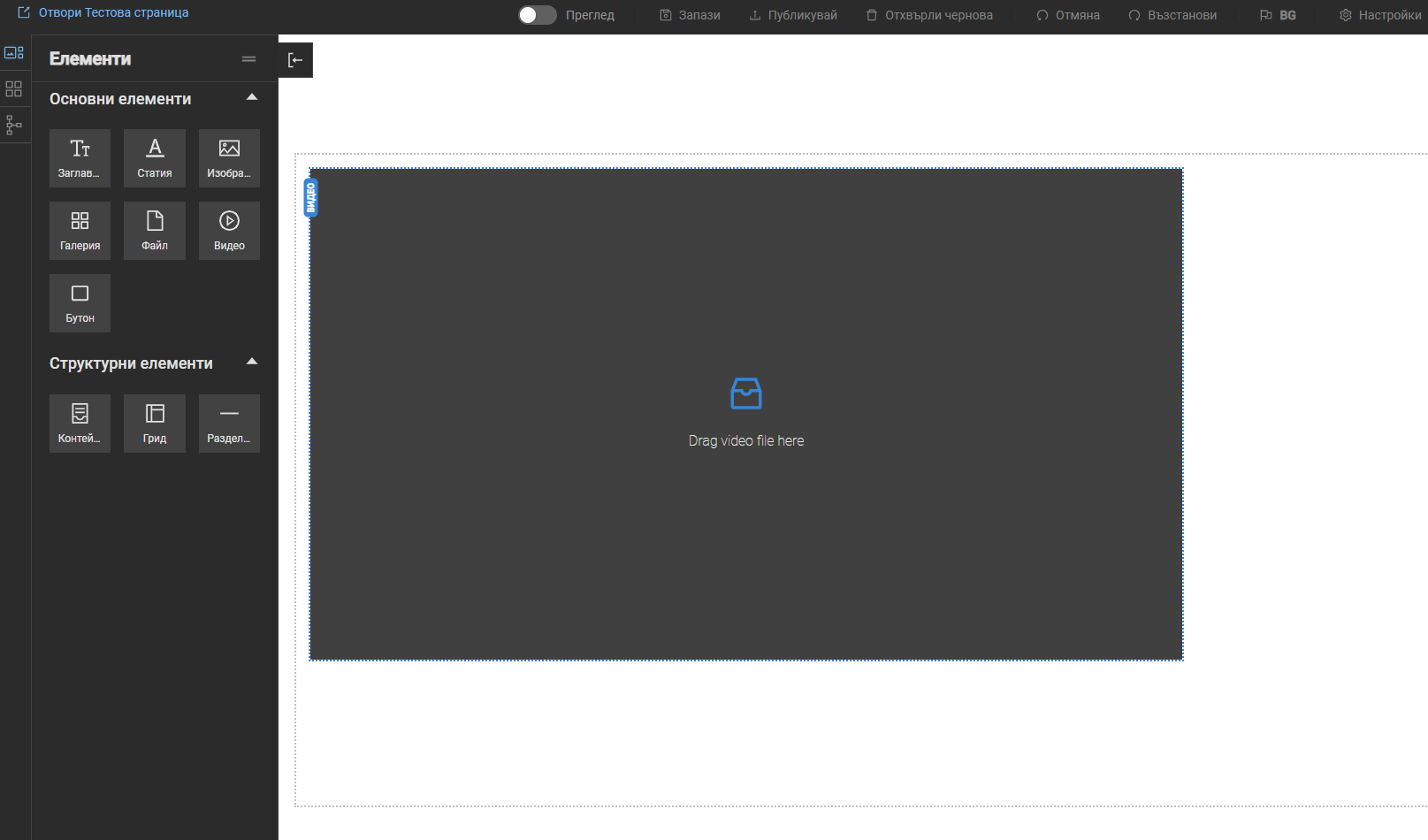
Task: Select the Статия text element
Action: pos(155,157)
